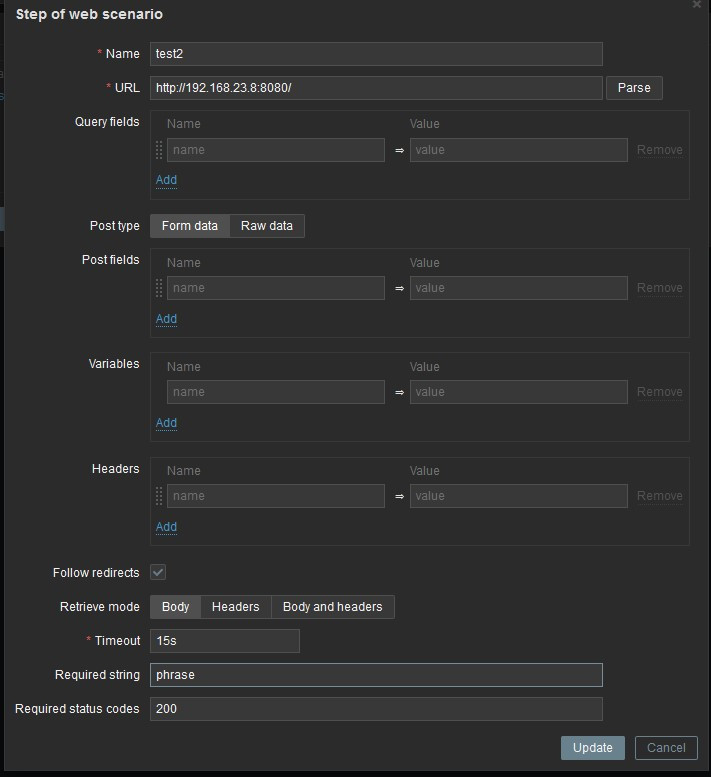This screenshot has height=777, width=711.
Task: Click drag handle icon in Query fields row
Action: point(159,150)
